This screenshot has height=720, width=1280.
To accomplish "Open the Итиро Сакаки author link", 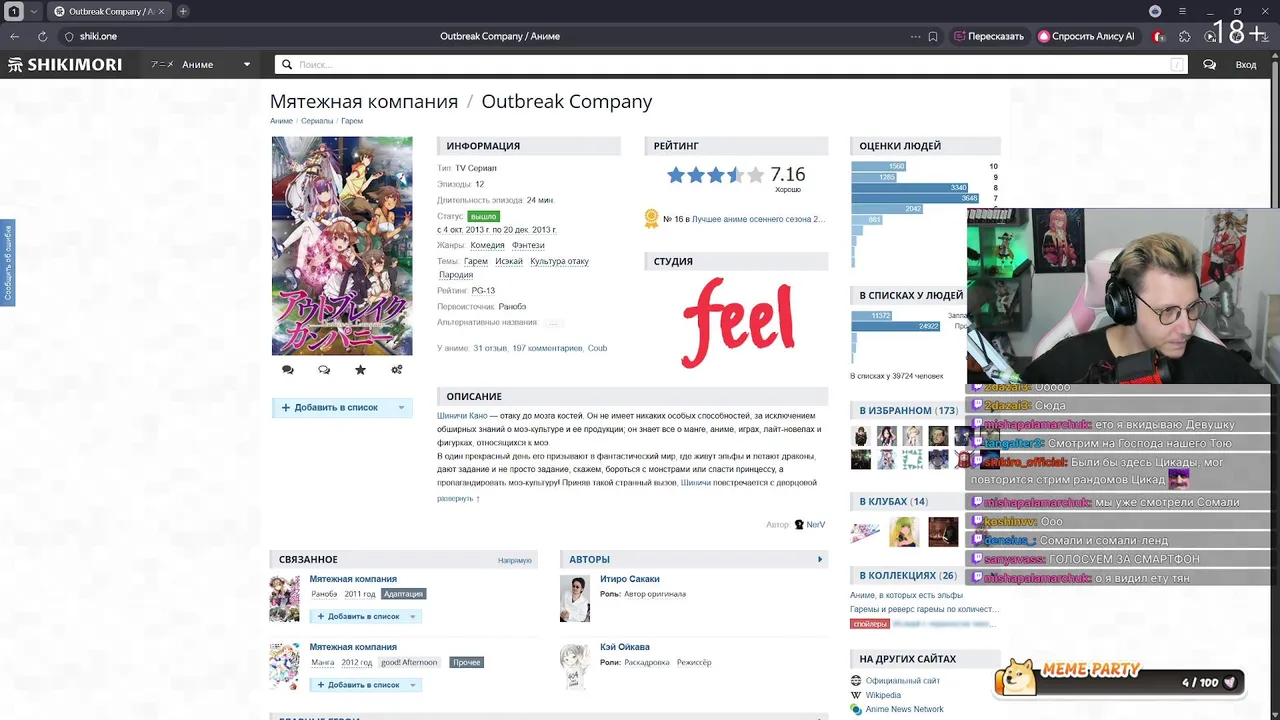I will 630,579.
